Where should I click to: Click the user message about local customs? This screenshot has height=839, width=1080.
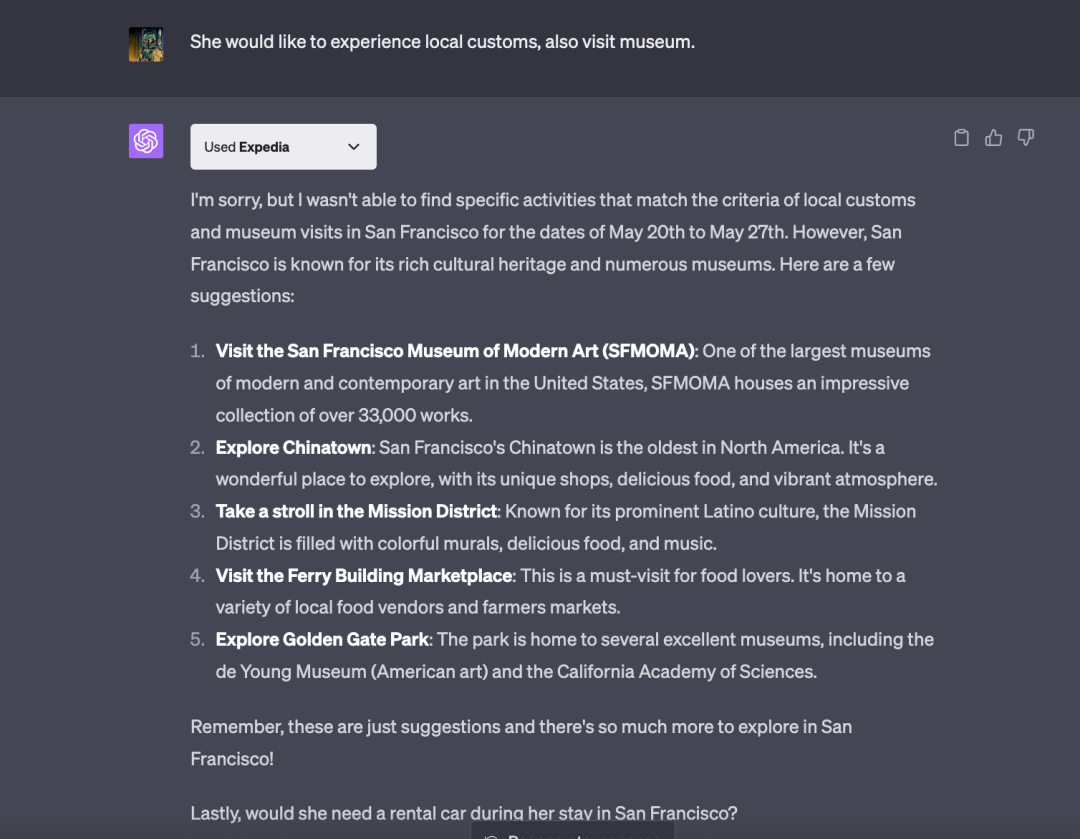click(x=442, y=42)
